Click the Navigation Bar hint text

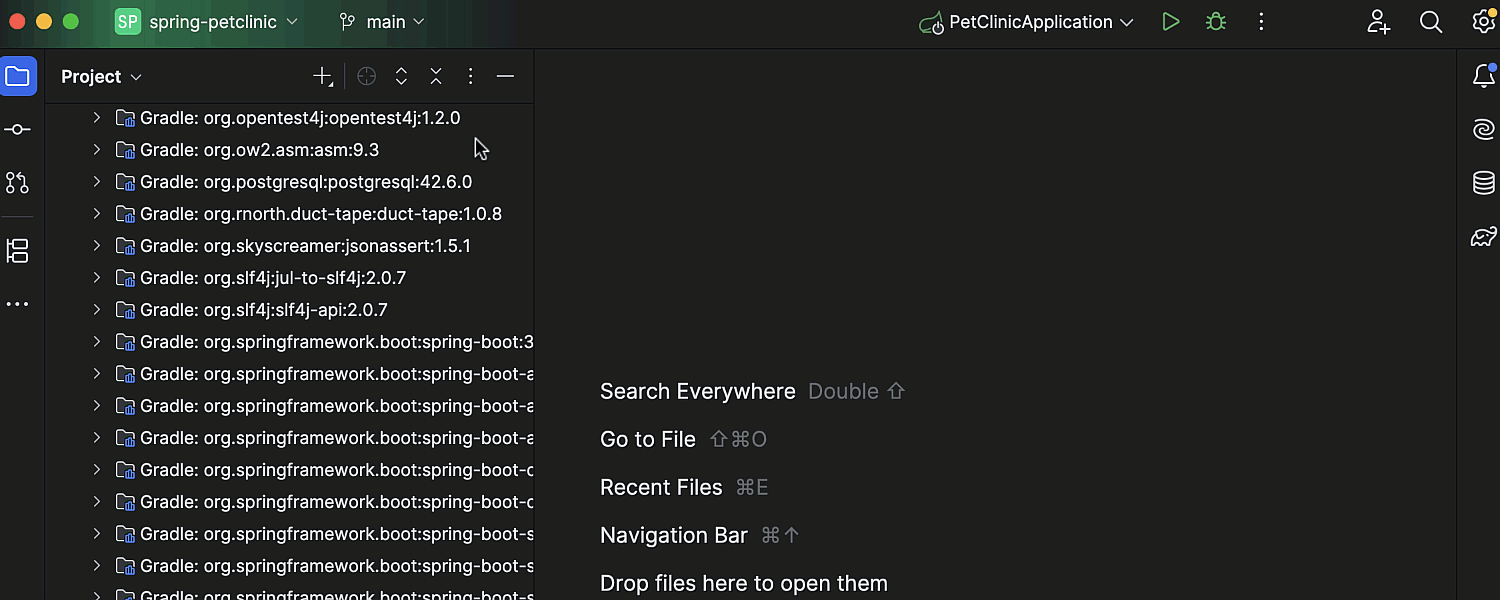(x=674, y=535)
